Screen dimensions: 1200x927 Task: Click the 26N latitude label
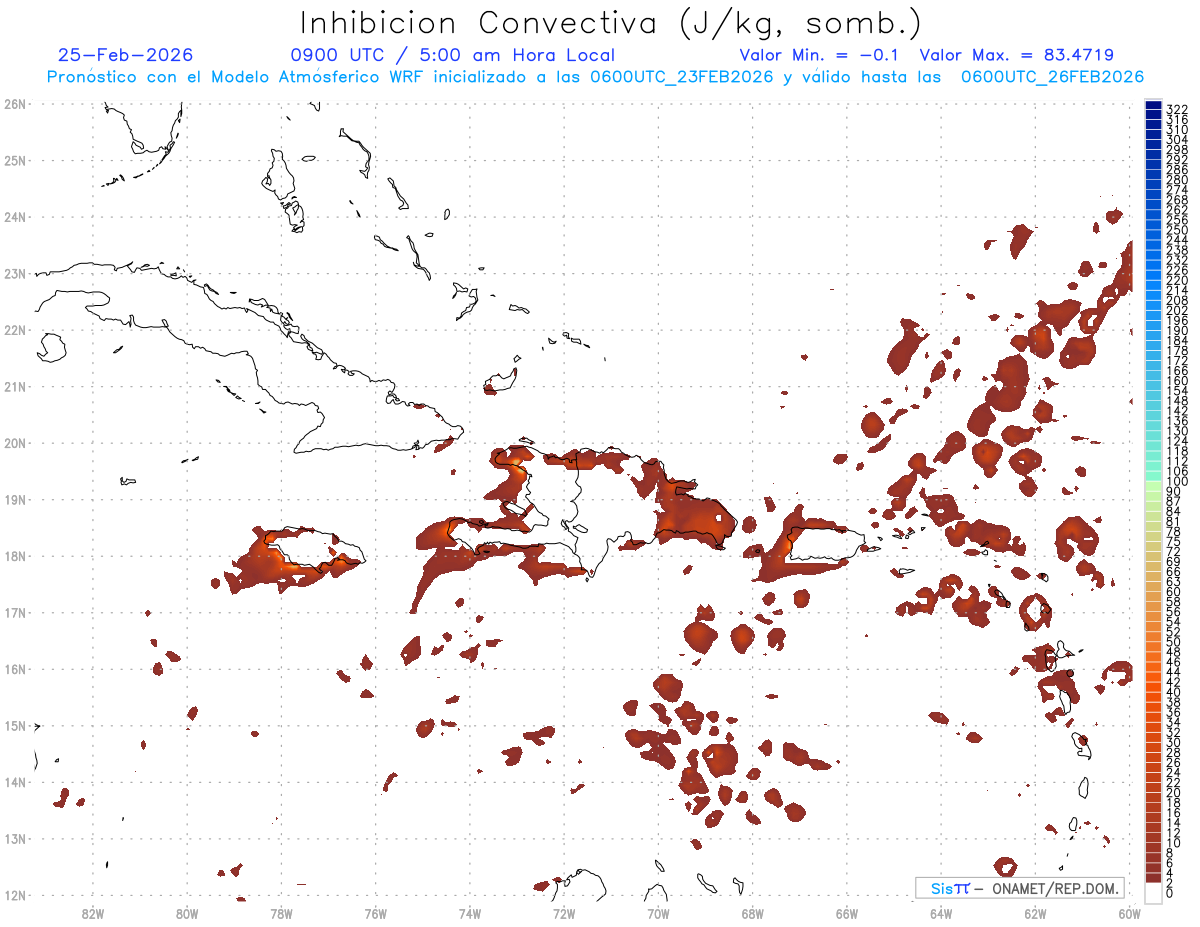tap(15, 104)
